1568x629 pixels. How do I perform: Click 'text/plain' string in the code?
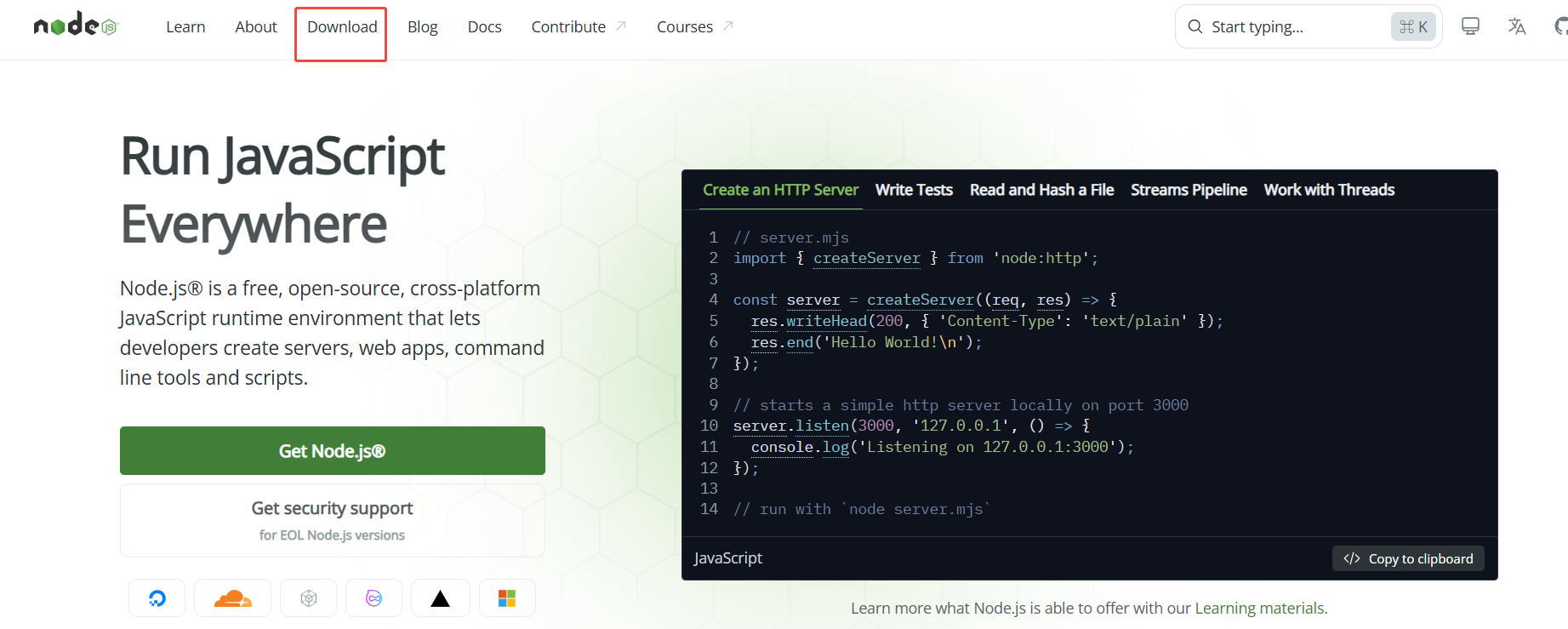pos(1135,321)
